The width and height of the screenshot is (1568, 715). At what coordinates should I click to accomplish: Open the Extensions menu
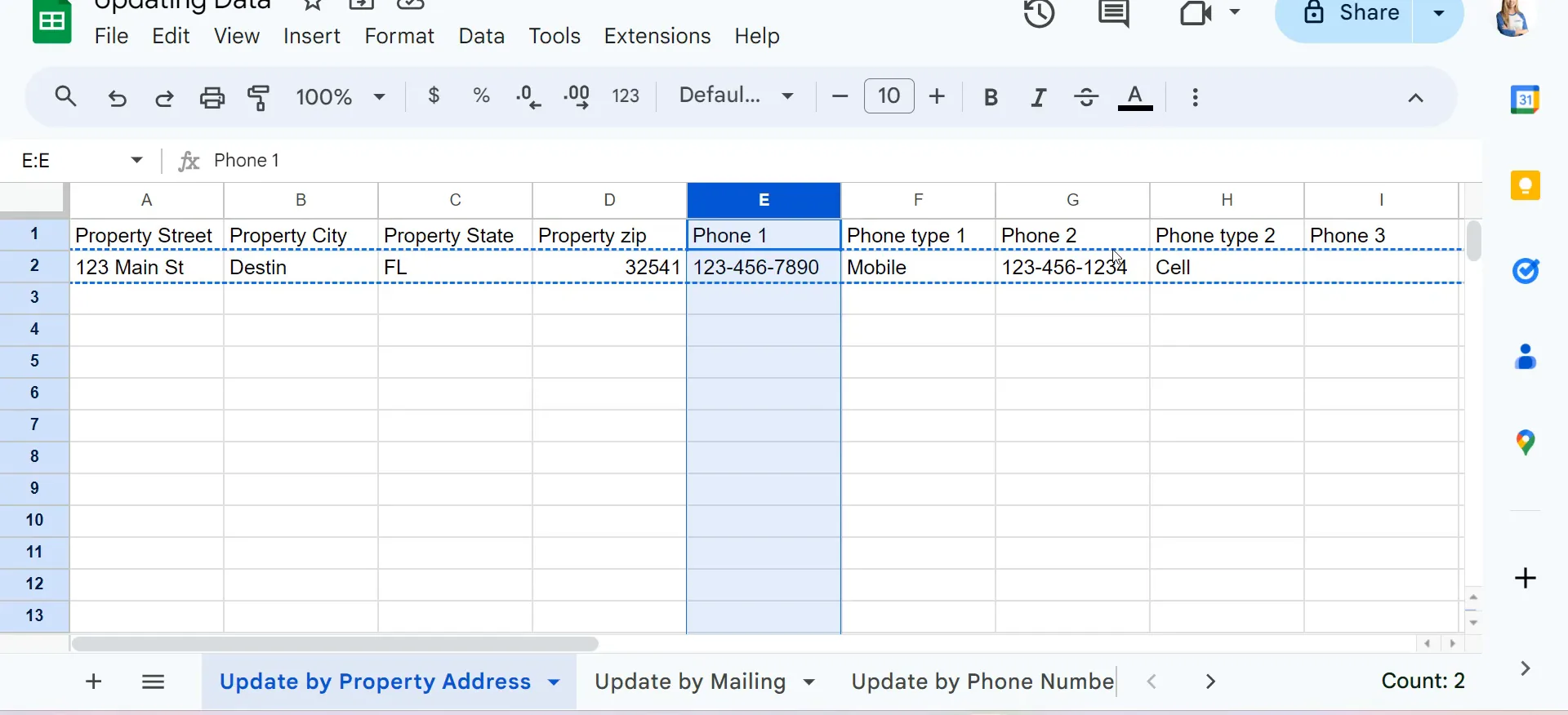click(x=657, y=36)
